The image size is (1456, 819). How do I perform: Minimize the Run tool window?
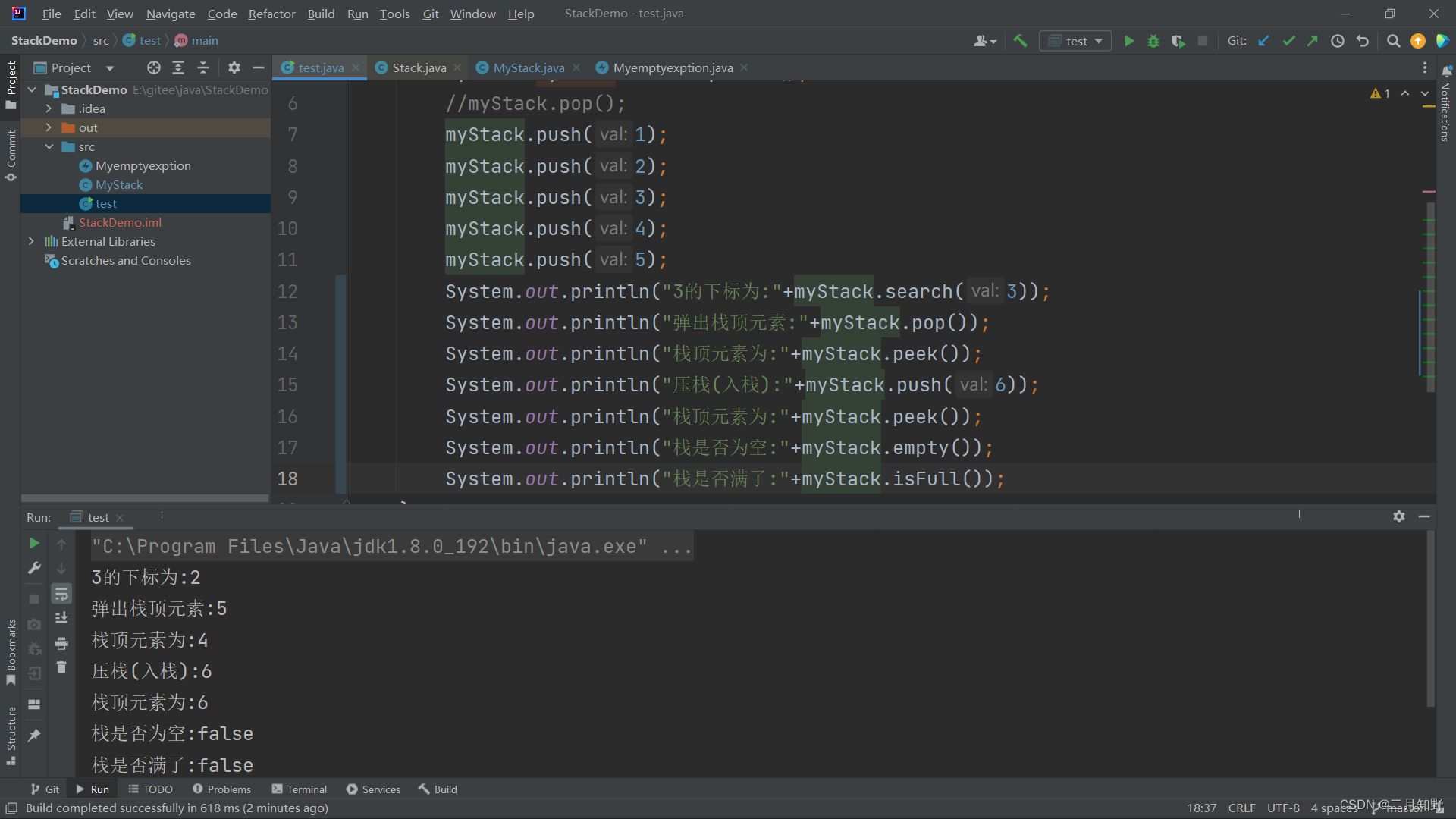pyautogui.click(x=1424, y=516)
